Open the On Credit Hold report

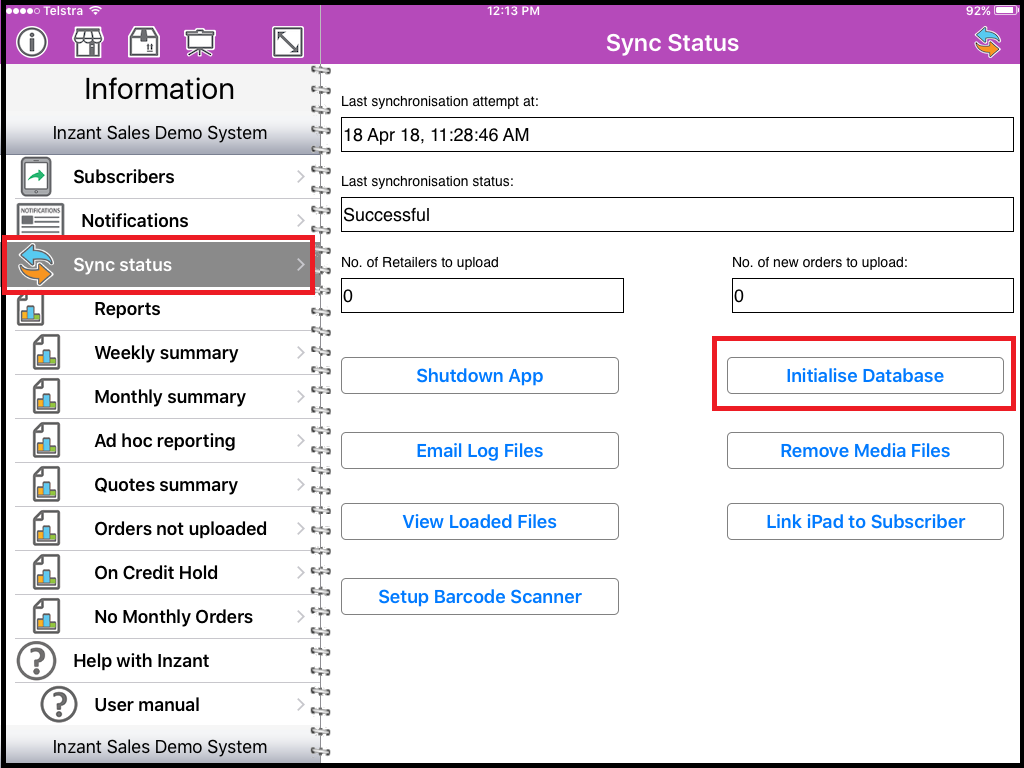click(161, 573)
